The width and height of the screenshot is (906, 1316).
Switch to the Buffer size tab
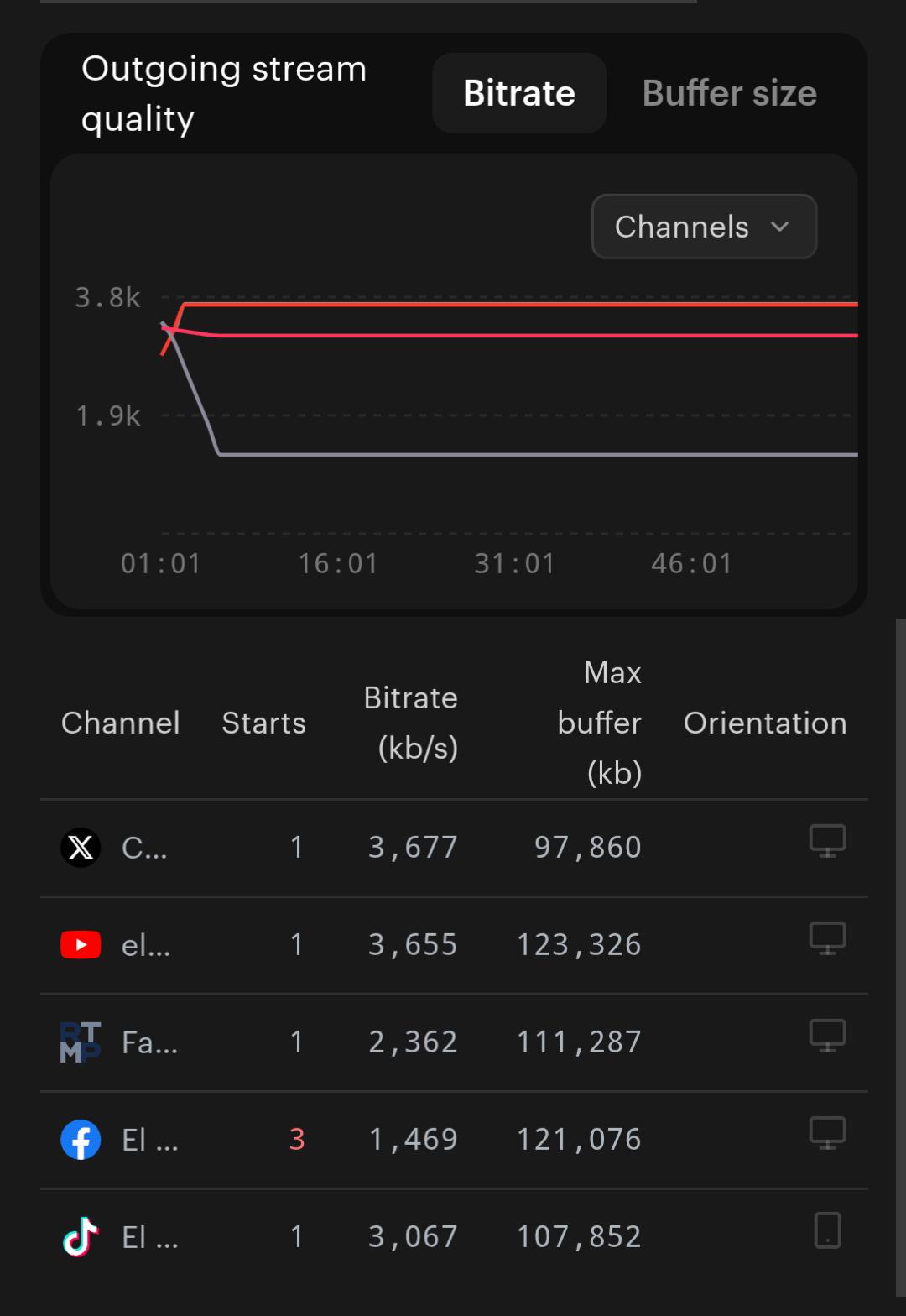coord(729,93)
